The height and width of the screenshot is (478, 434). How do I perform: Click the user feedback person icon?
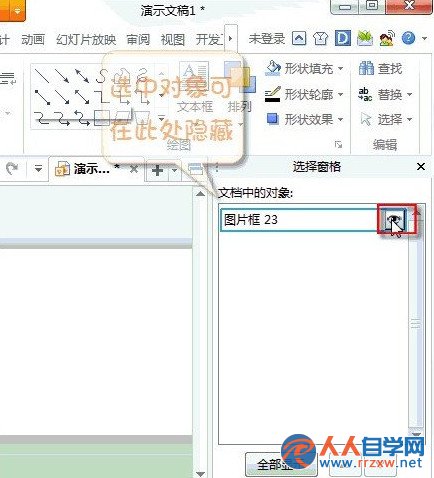pos(387,38)
